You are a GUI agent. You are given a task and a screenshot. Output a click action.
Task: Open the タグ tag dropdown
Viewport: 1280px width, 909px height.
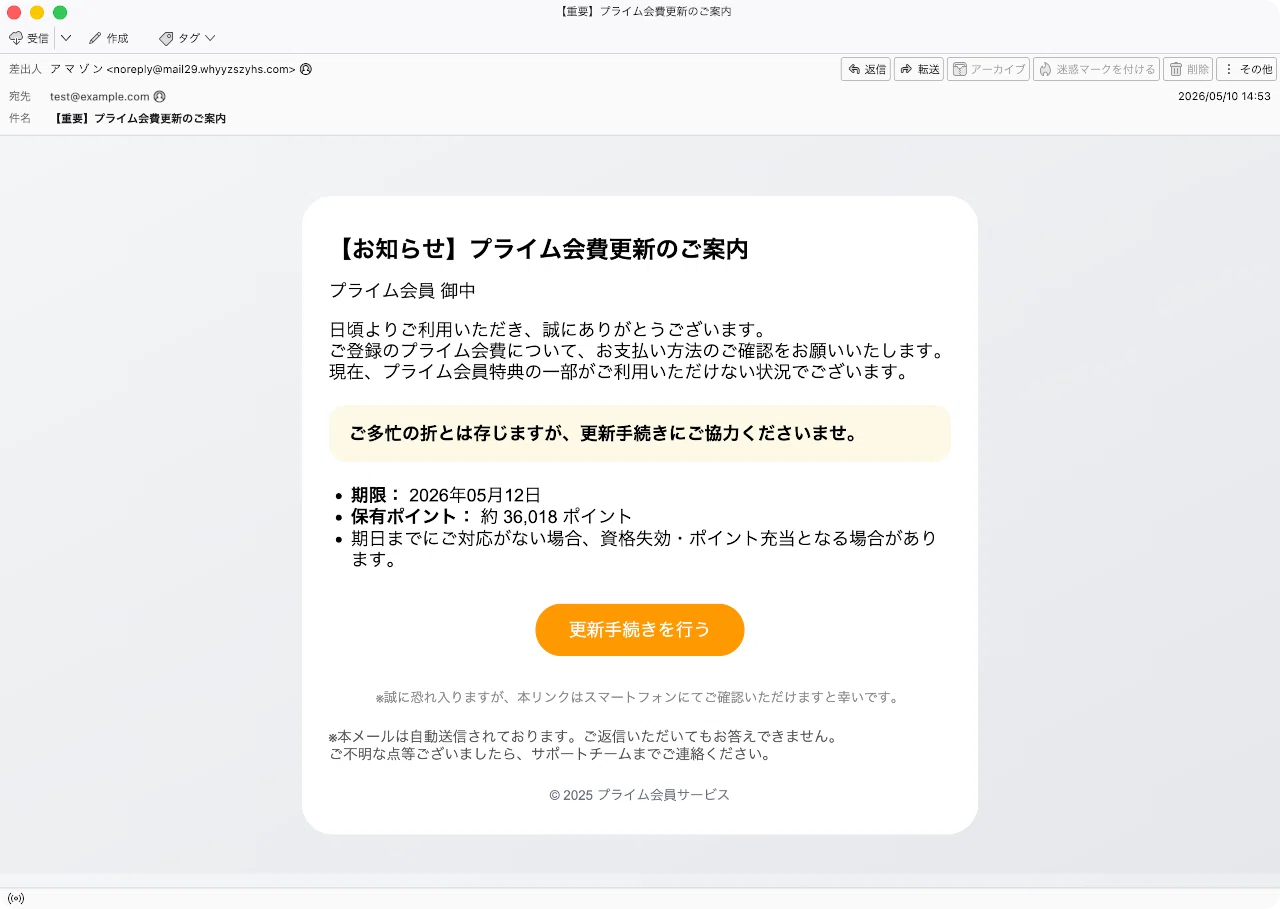click(187, 38)
